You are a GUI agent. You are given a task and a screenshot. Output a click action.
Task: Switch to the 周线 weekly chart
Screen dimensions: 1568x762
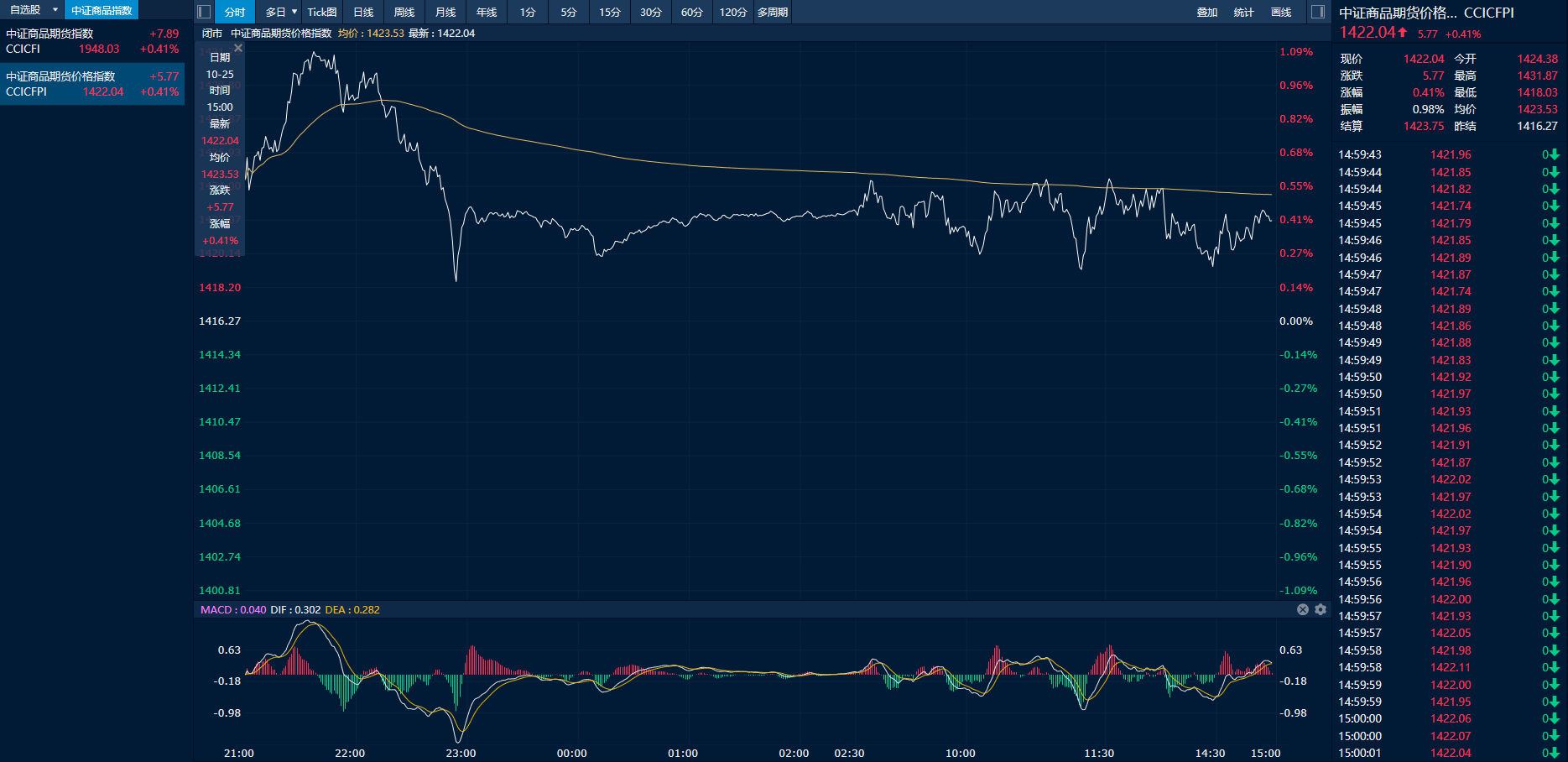[404, 12]
